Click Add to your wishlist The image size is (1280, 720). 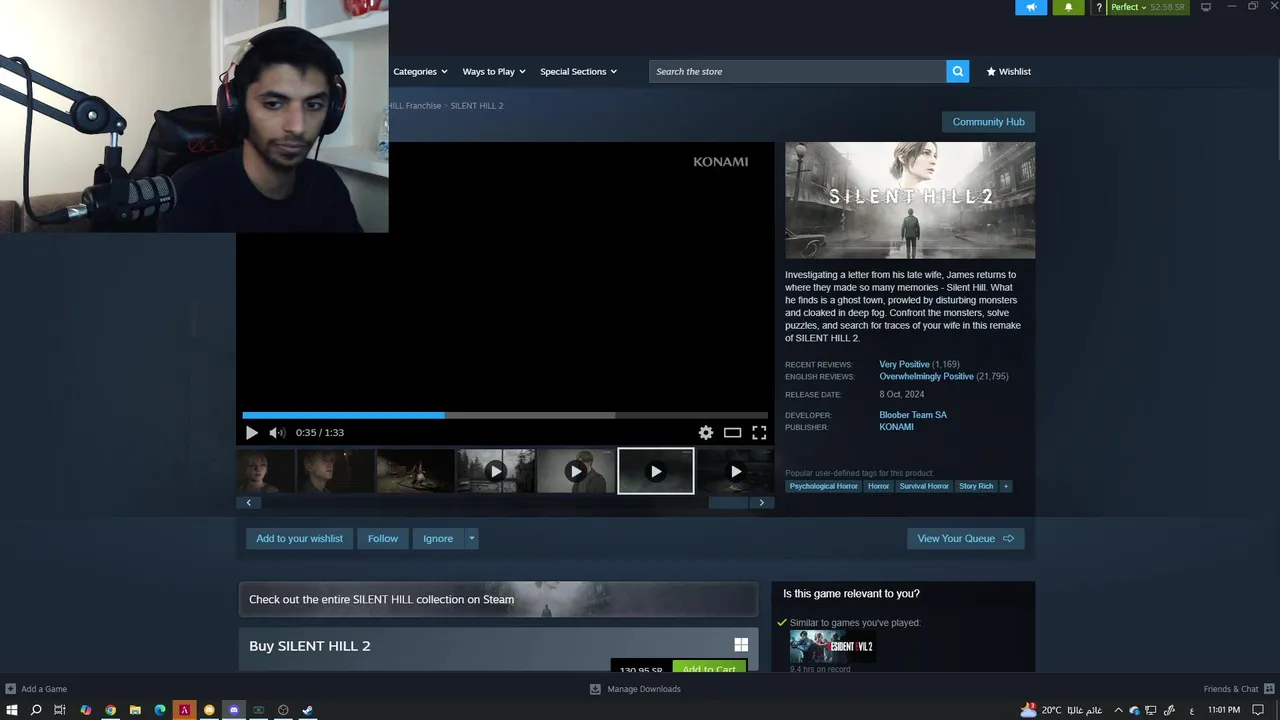point(299,539)
